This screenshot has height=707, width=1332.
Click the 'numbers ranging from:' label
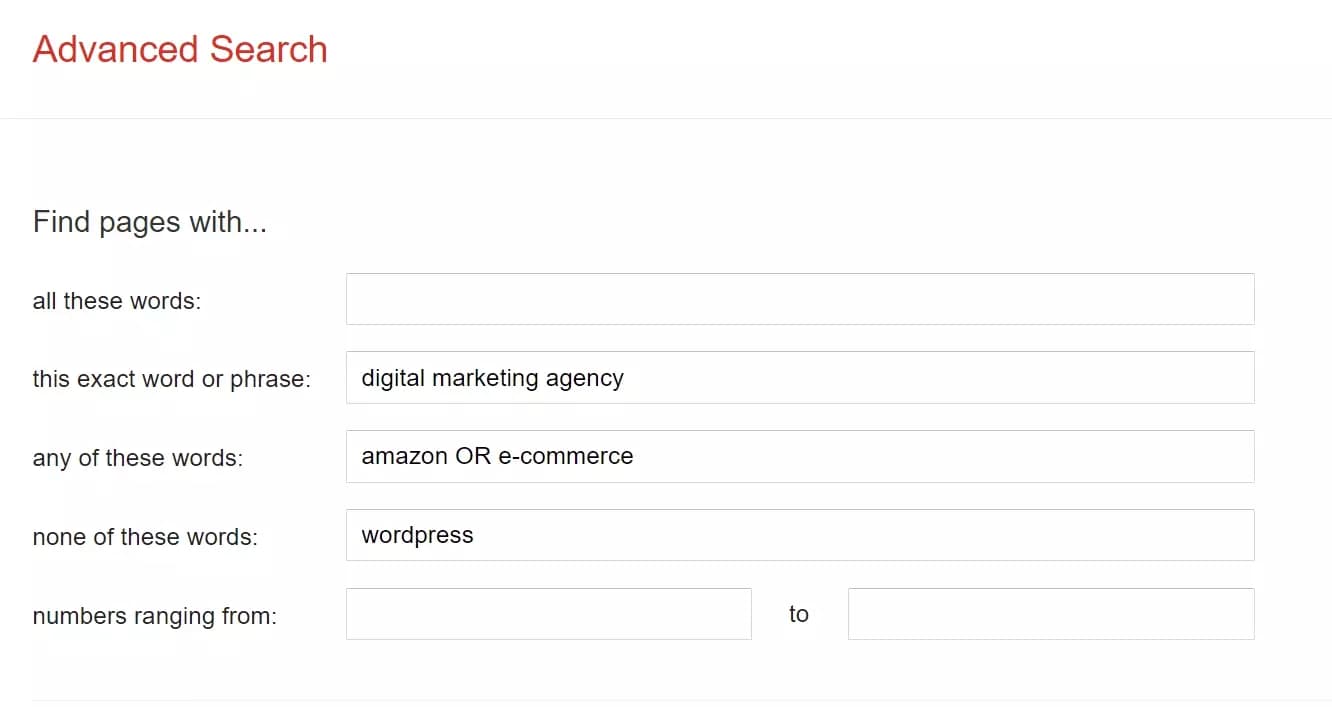[x=152, y=615]
